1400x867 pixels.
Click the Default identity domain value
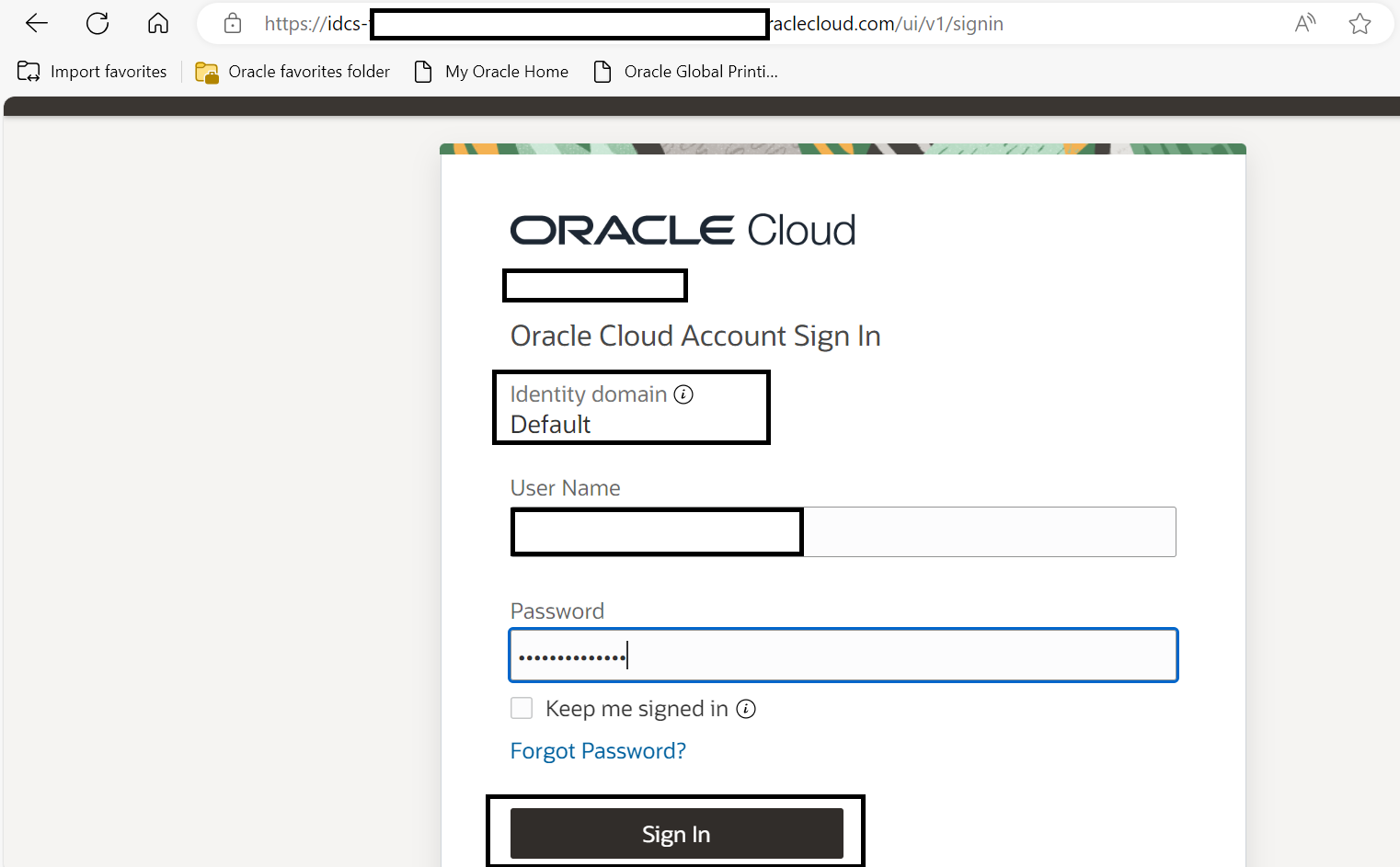coord(550,425)
